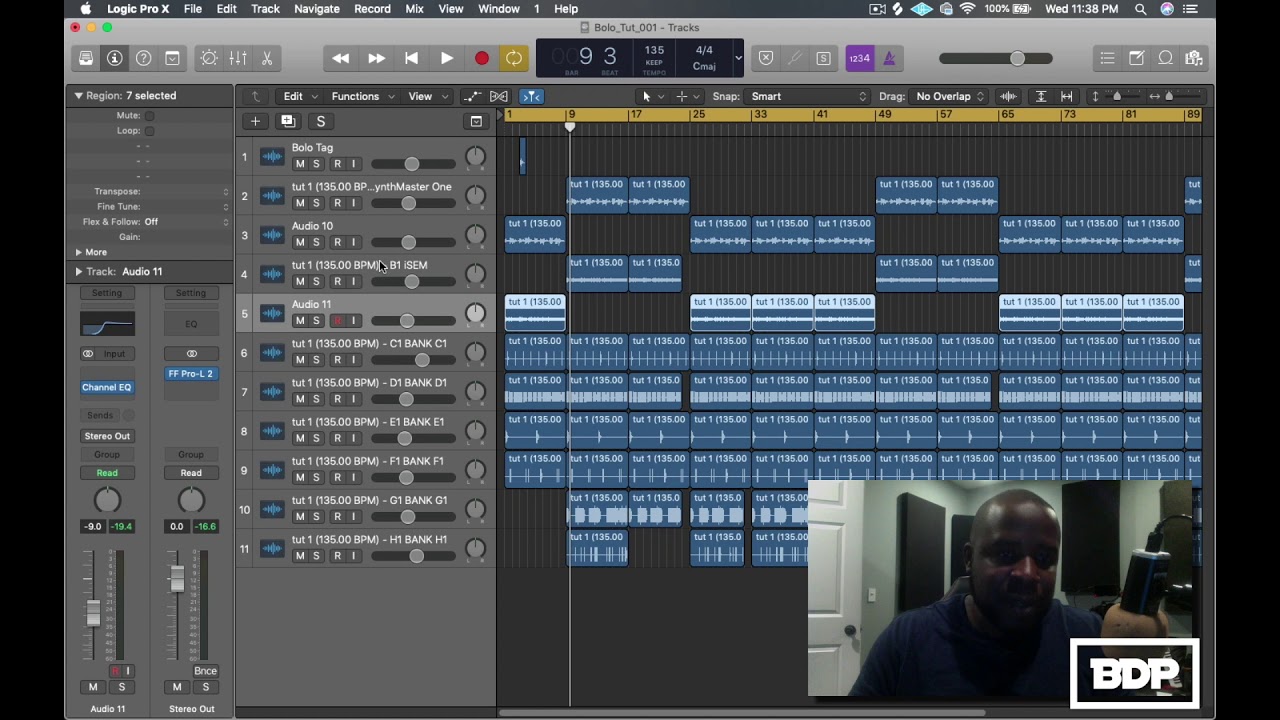Open Window menu

pyautogui.click(x=499, y=9)
